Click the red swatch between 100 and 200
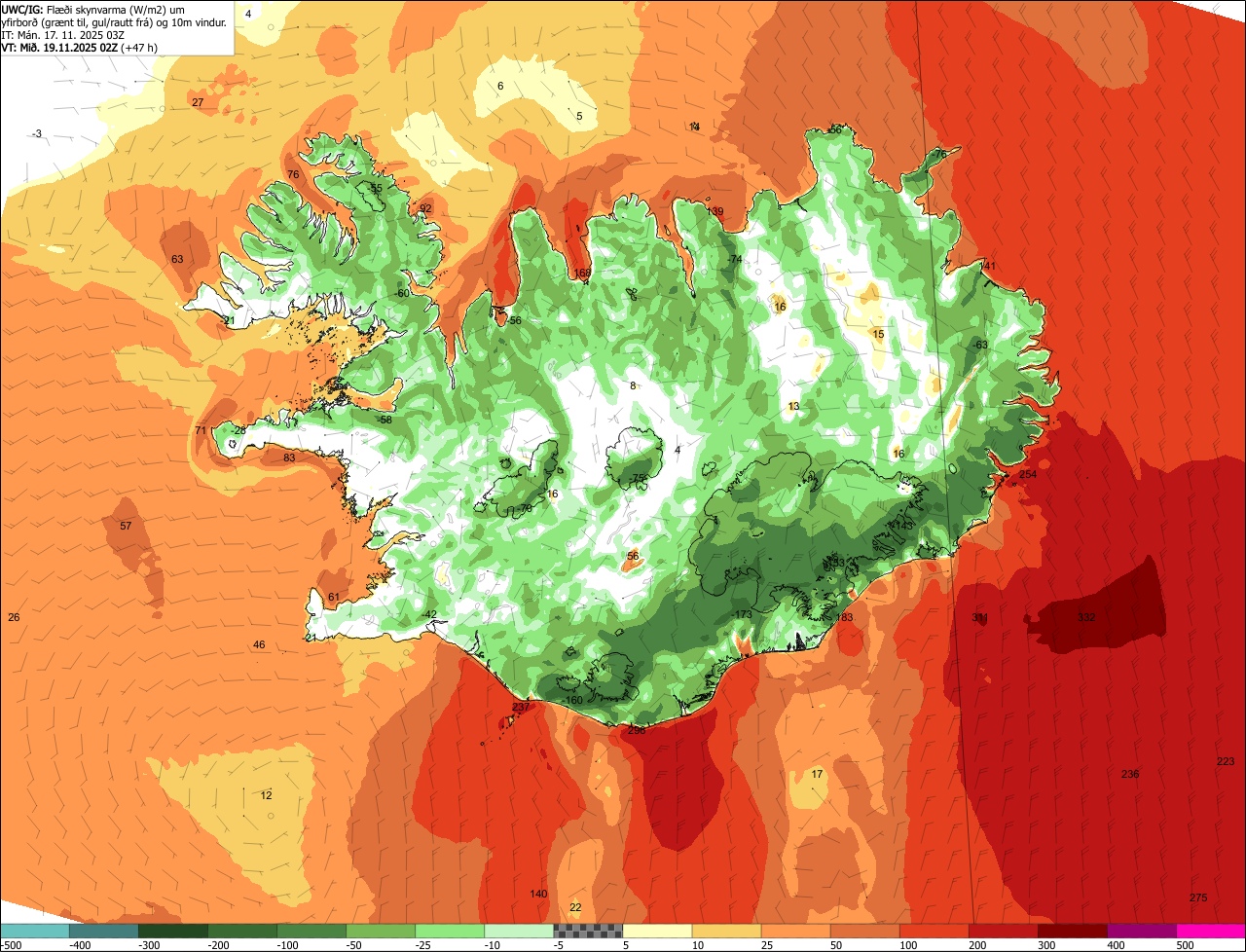Screen dimensions: 1246x952 [934, 931]
